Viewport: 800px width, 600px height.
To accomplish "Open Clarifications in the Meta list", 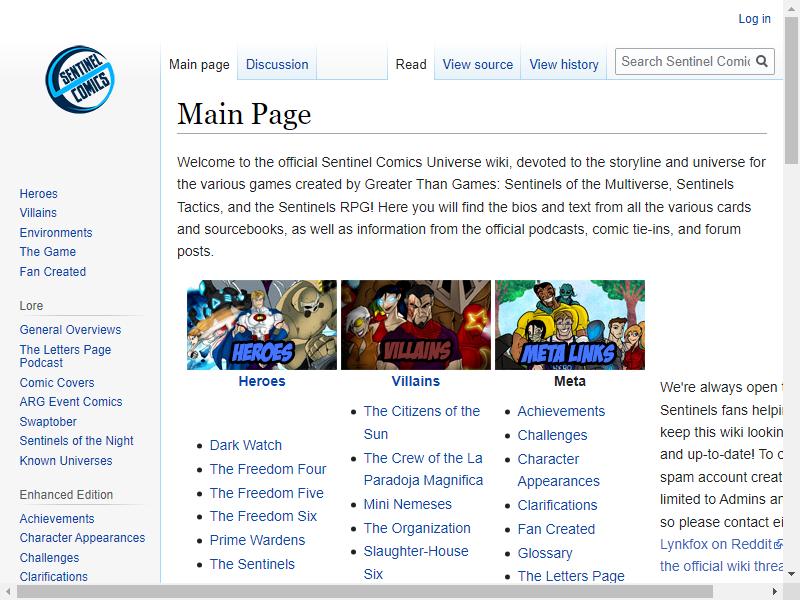I will pyautogui.click(x=557, y=505).
